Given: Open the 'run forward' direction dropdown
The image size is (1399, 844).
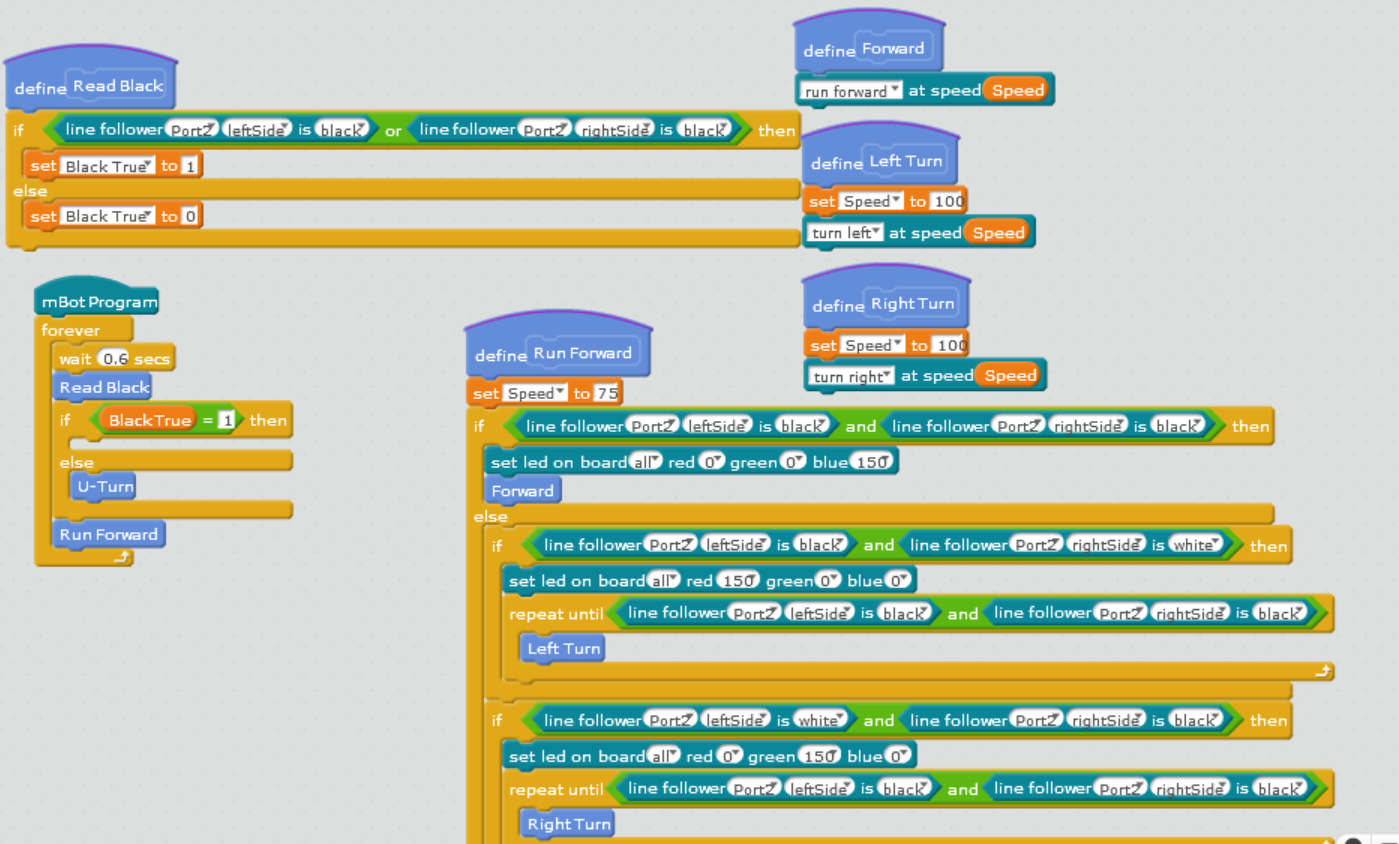Looking at the screenshot, I should [x=850, y=91].
